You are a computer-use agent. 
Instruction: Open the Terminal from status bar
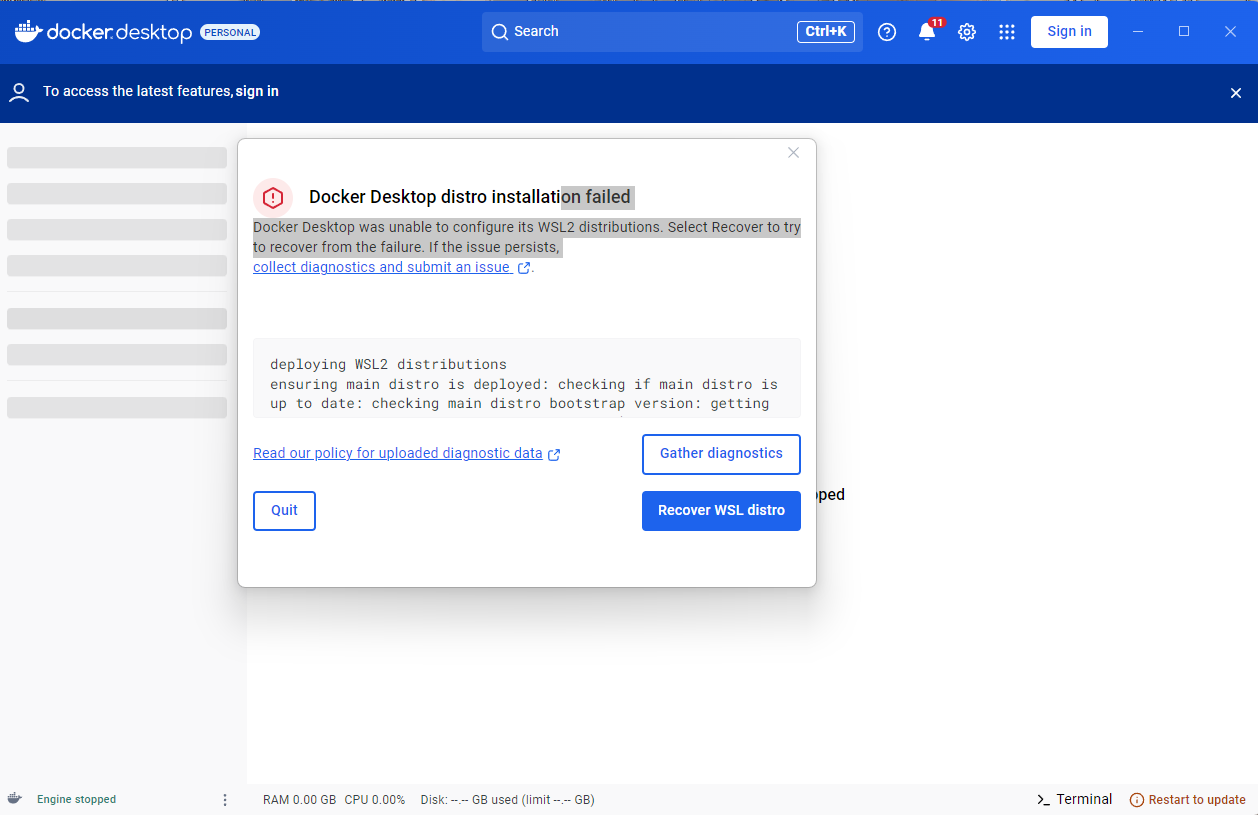click(x=1074, y=800)
